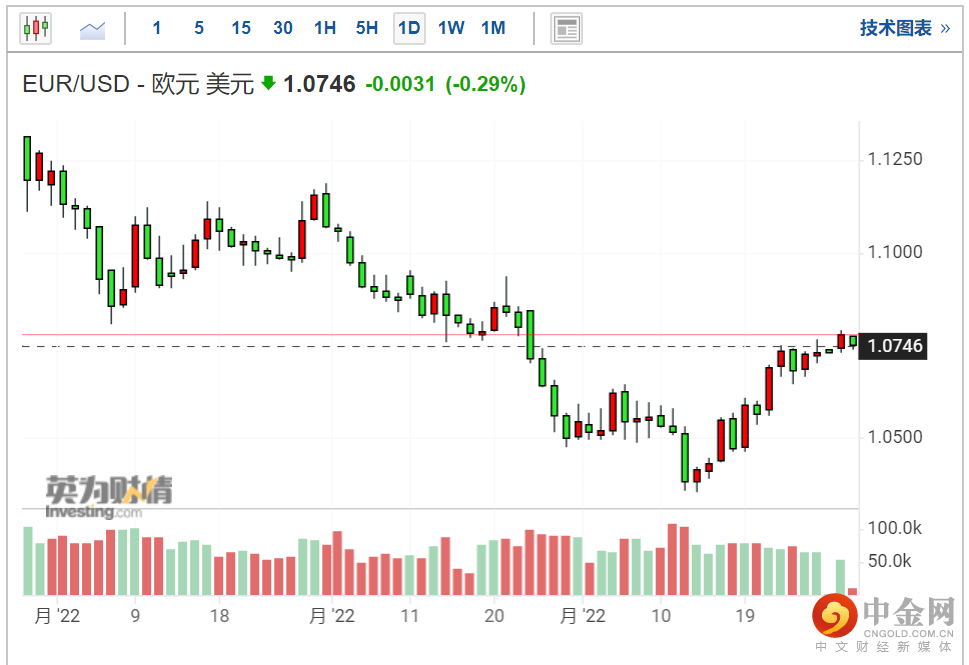This screenshot has height=665, width=969.
Task: Click the 1.0746 current price label
Action: [x=895, y=347]
